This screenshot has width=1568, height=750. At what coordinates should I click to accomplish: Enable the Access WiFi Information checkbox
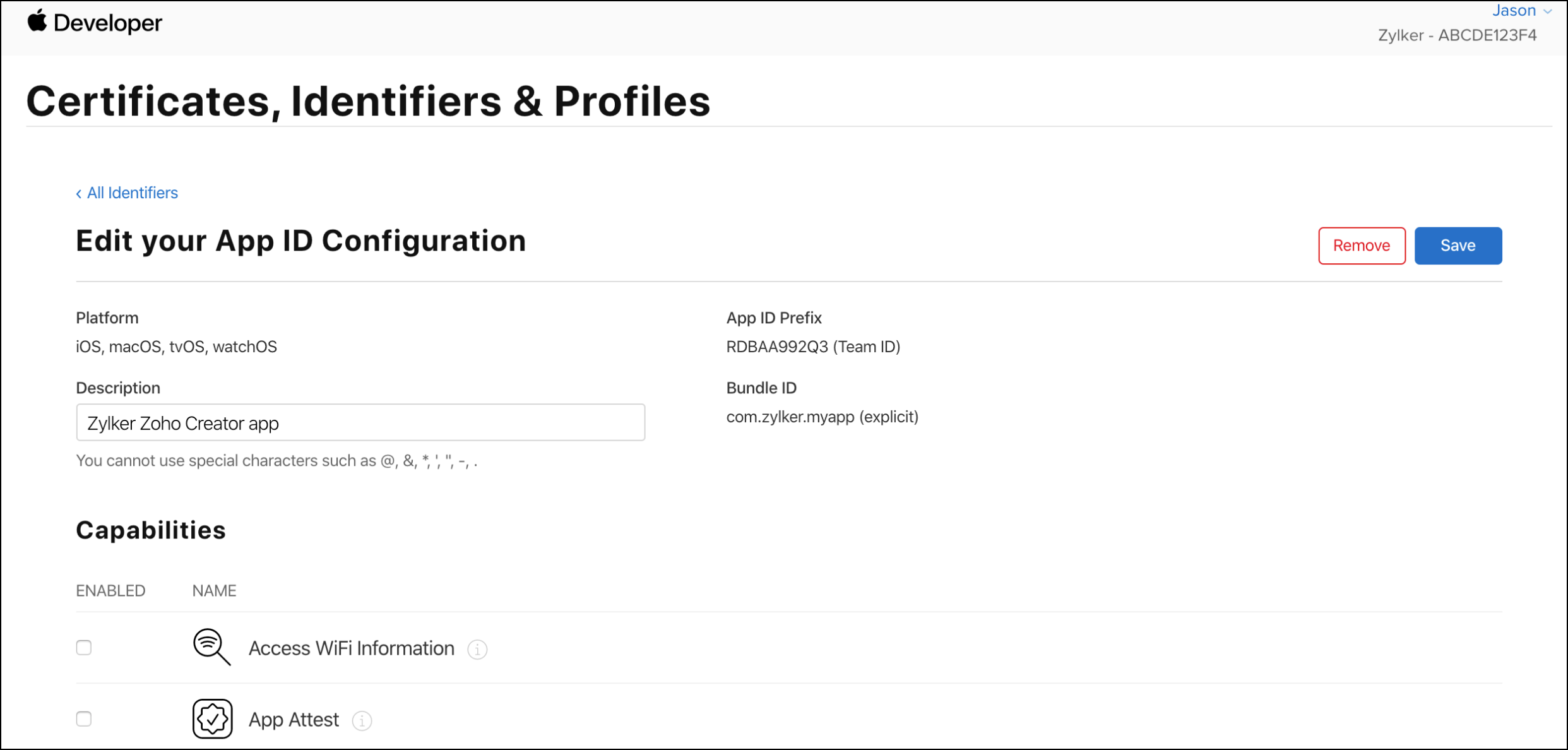84,648
